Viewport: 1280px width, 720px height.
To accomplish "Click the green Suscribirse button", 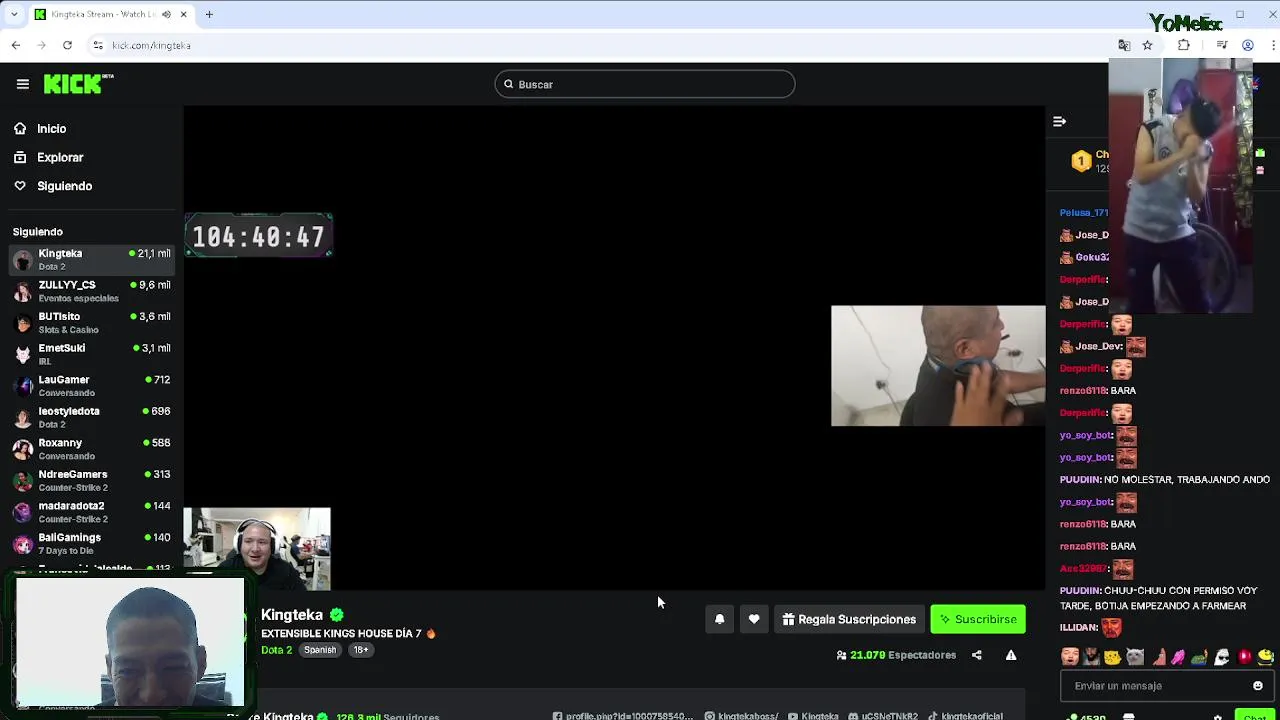I will coord(978,619).
